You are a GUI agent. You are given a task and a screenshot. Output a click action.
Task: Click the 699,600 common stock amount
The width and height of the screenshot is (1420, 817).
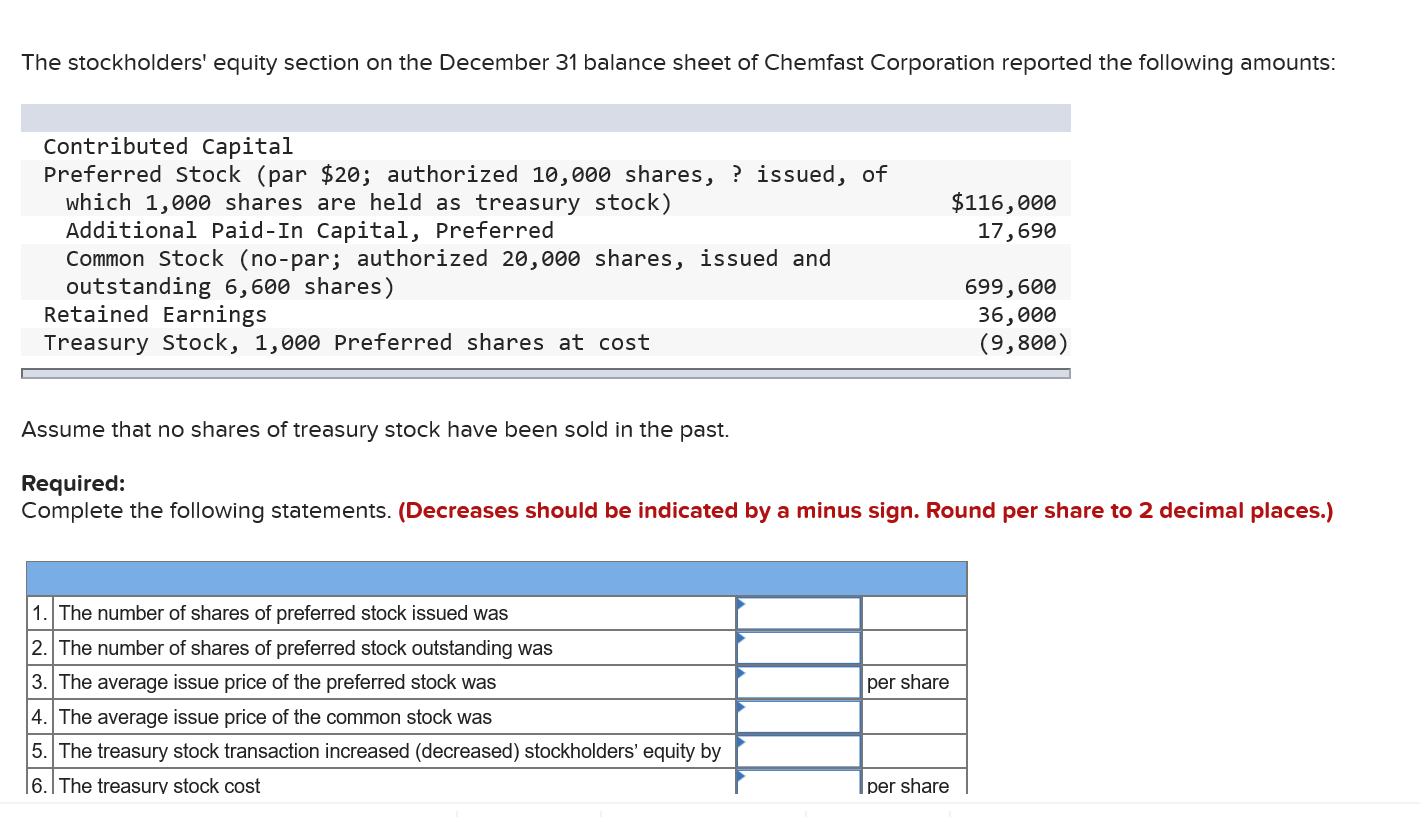point(1010,287)
